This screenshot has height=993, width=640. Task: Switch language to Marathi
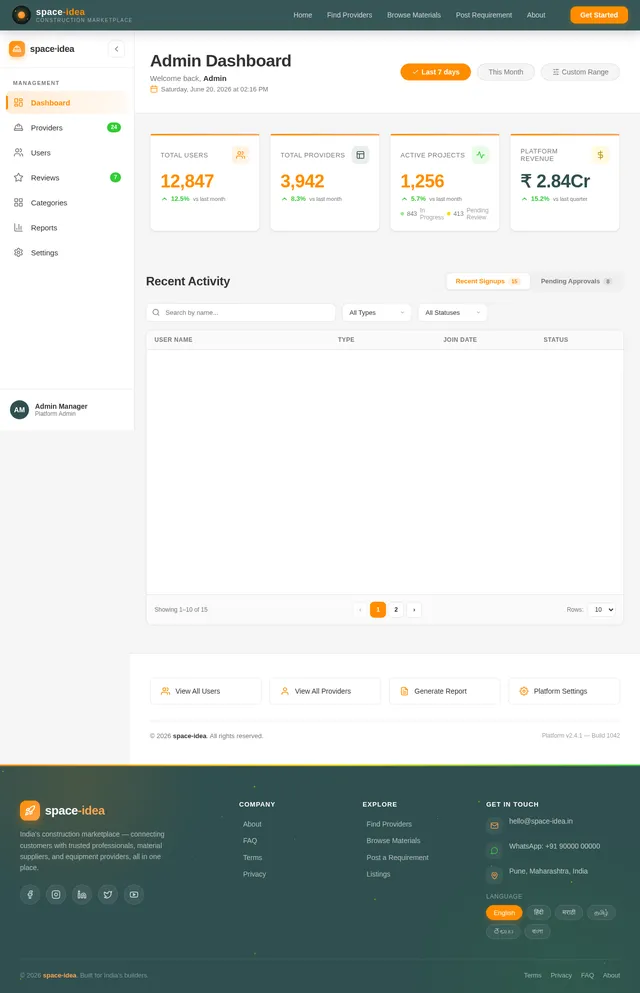point(569,913)
